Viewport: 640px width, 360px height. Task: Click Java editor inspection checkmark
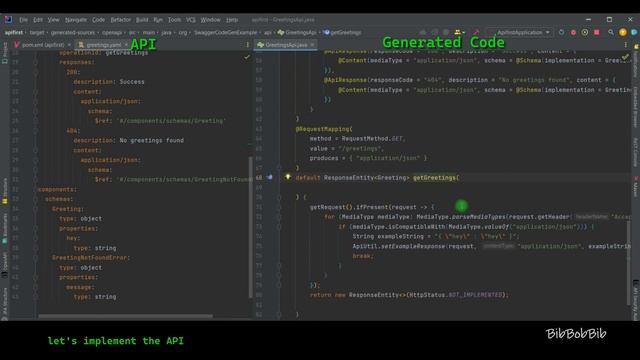tap(625, 57)
